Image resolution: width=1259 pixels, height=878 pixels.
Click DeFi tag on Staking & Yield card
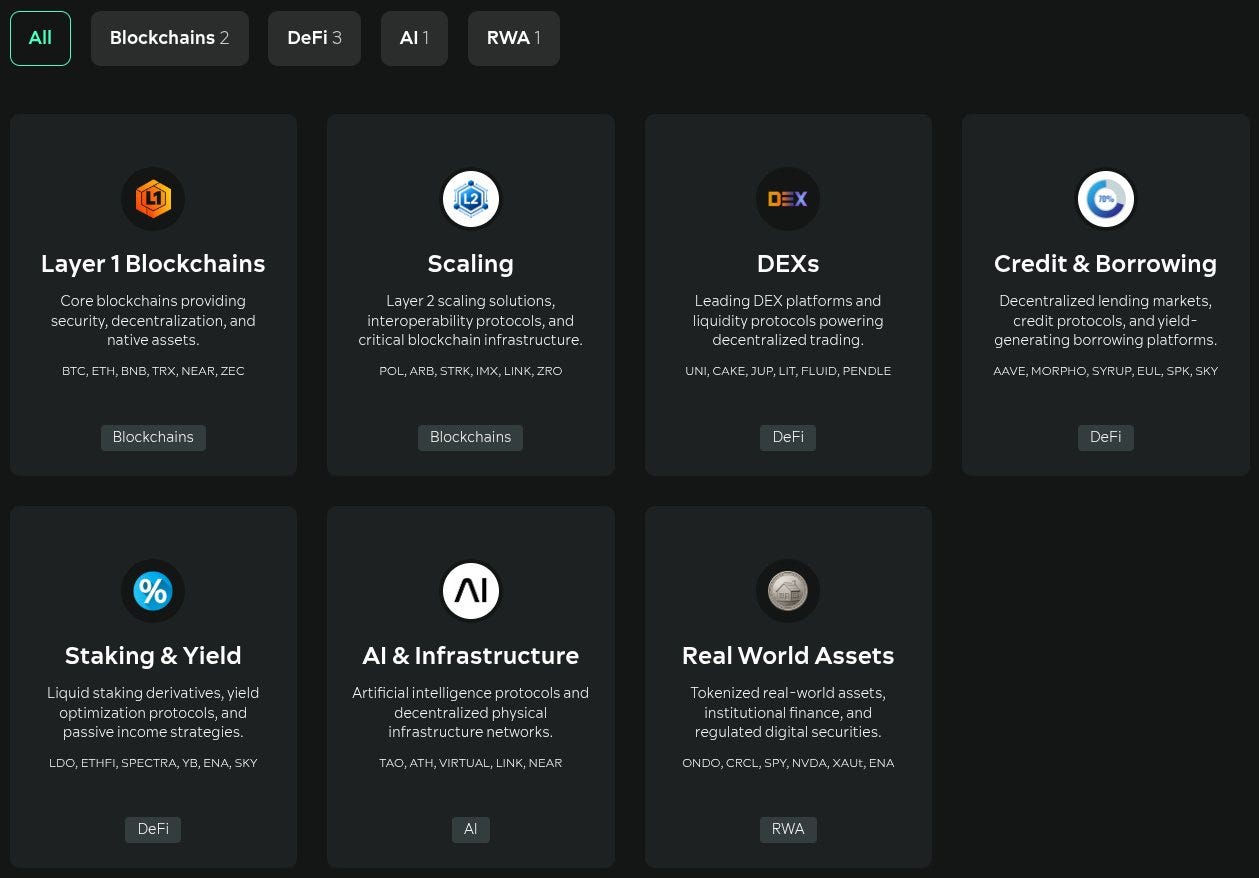pyautogui.click(x=153, y=829)
